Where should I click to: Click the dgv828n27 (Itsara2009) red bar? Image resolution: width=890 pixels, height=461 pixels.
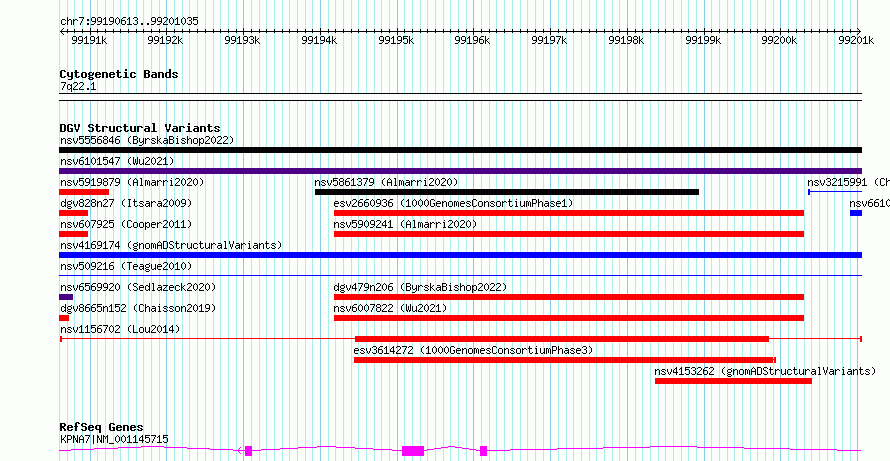[x=74, y=213]
